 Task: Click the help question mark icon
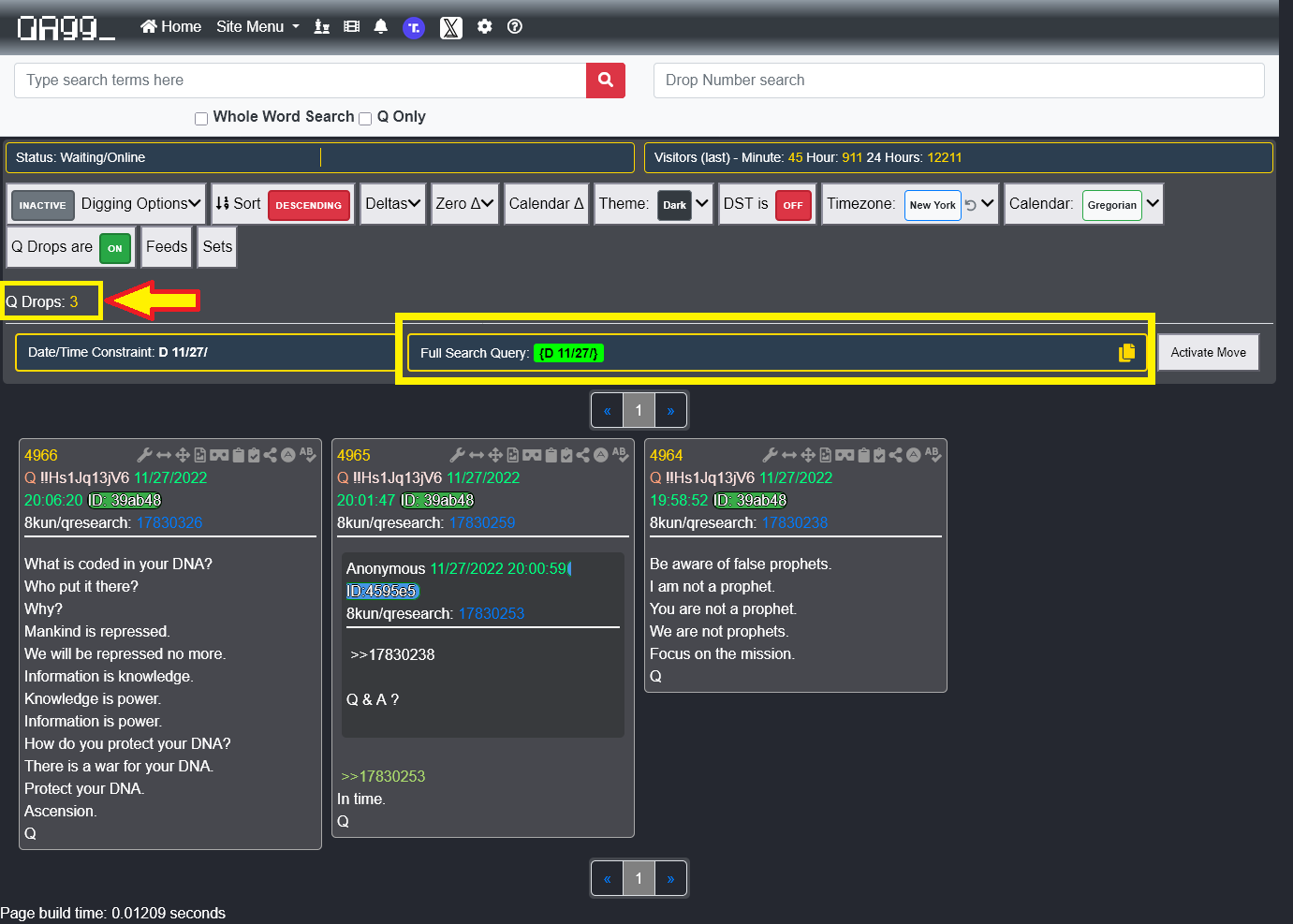[x=515, y=27]
